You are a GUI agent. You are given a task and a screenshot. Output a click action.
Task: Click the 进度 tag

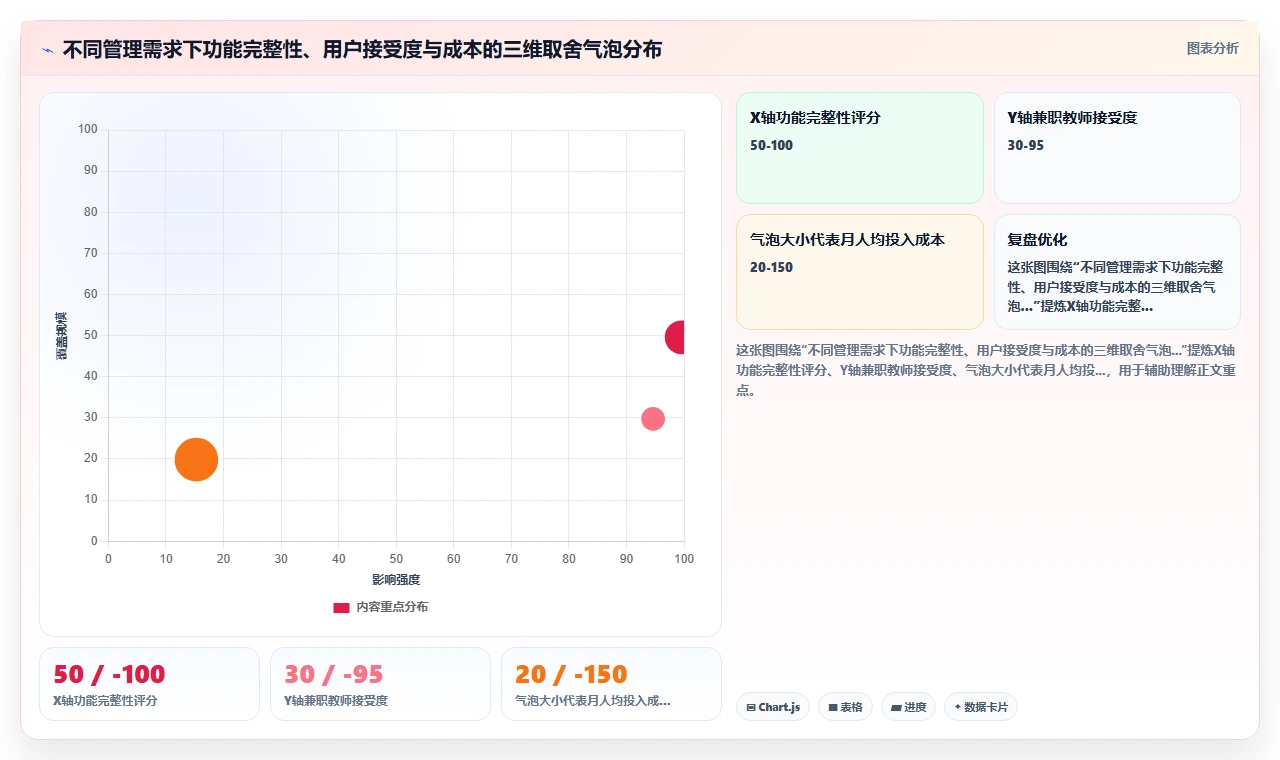[x=908, y=707]
